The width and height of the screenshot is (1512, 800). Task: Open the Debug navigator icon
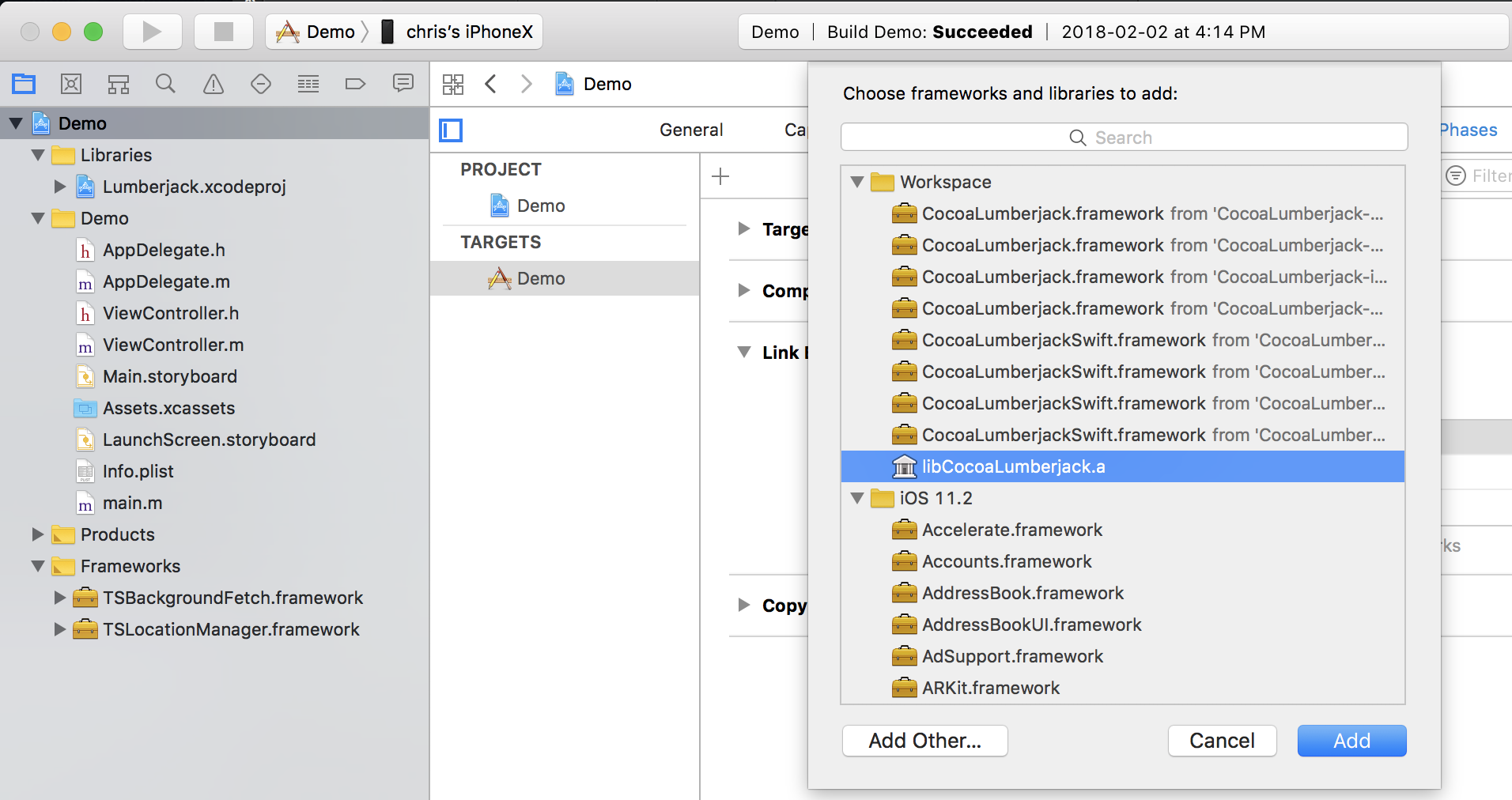click(x=308, y=84)
